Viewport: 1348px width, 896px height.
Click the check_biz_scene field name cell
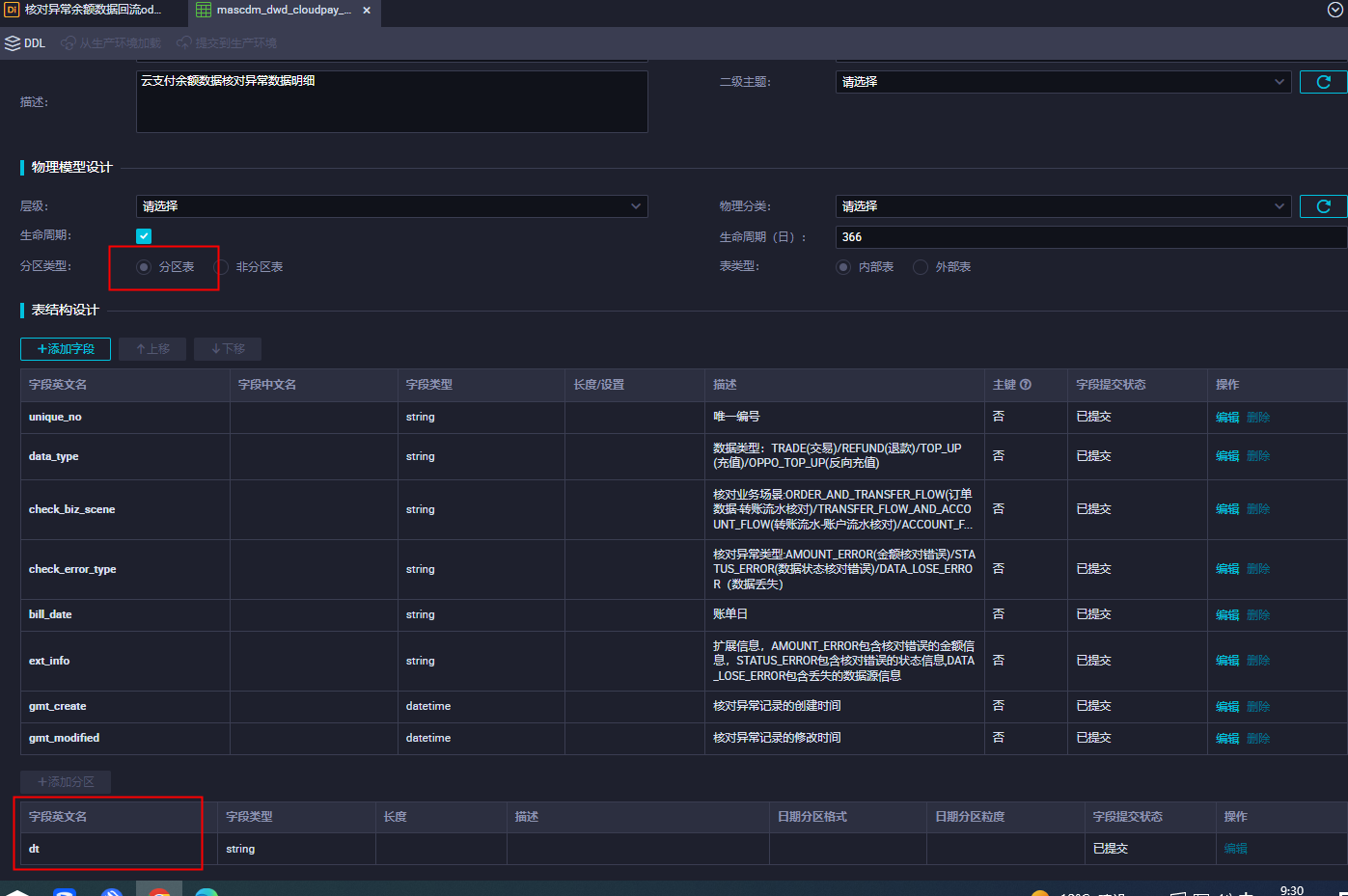125,509
